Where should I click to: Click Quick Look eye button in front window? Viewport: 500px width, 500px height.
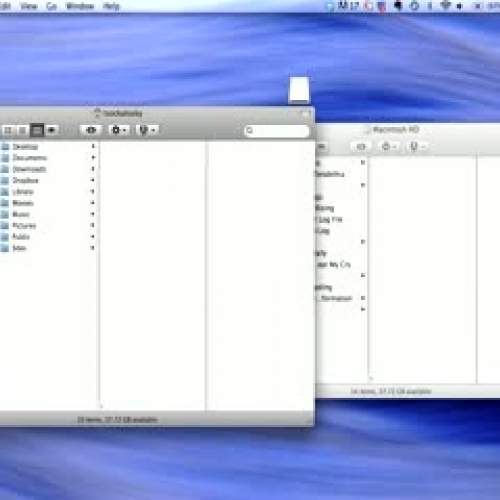(91, 130)
